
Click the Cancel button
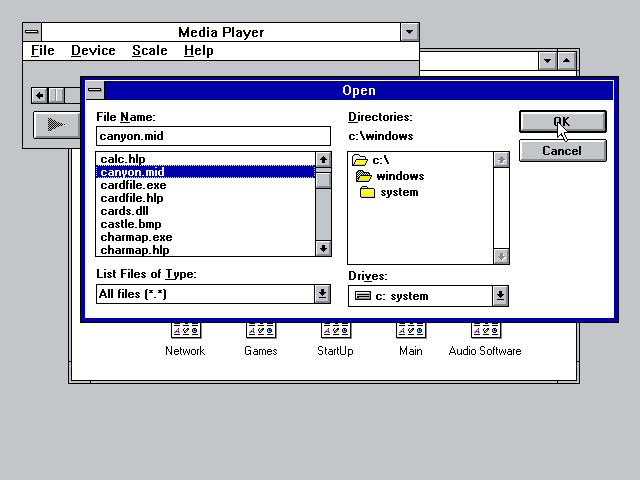pos(563,151)
